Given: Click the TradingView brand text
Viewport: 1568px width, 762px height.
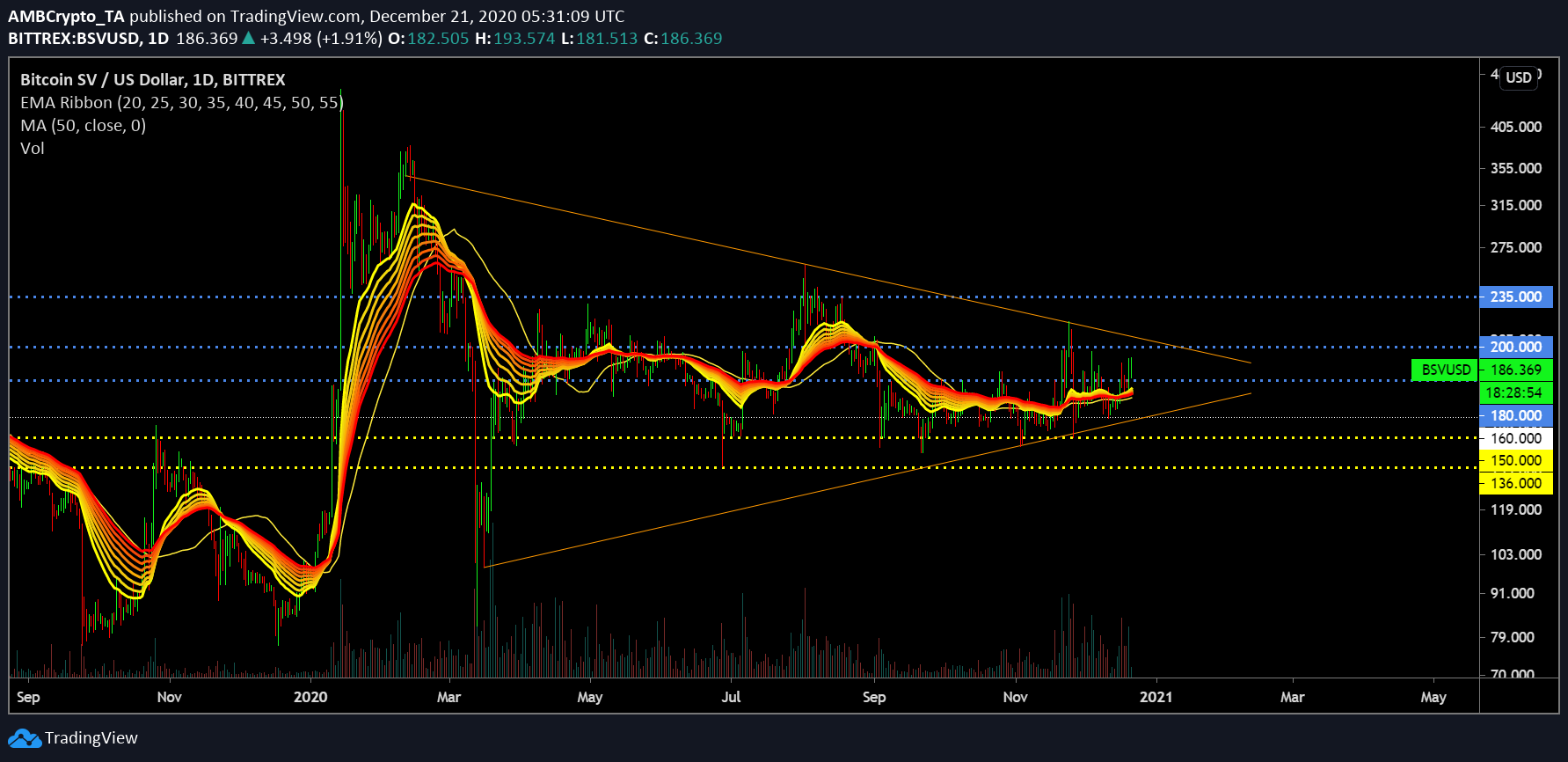Looking at the screenshot, I should (91, 738).
